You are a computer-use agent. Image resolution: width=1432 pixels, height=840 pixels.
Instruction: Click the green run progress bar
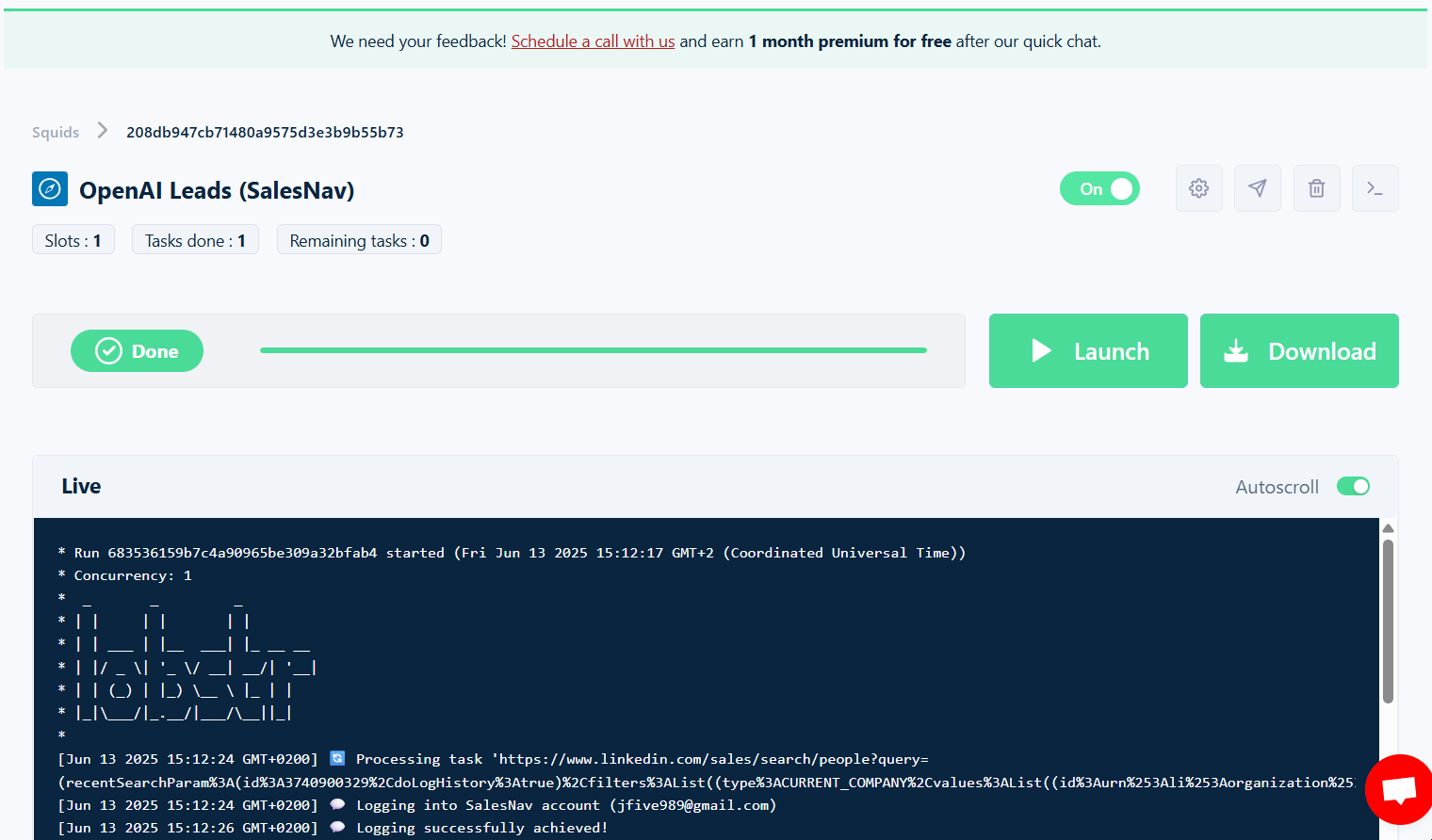(594, 350)
